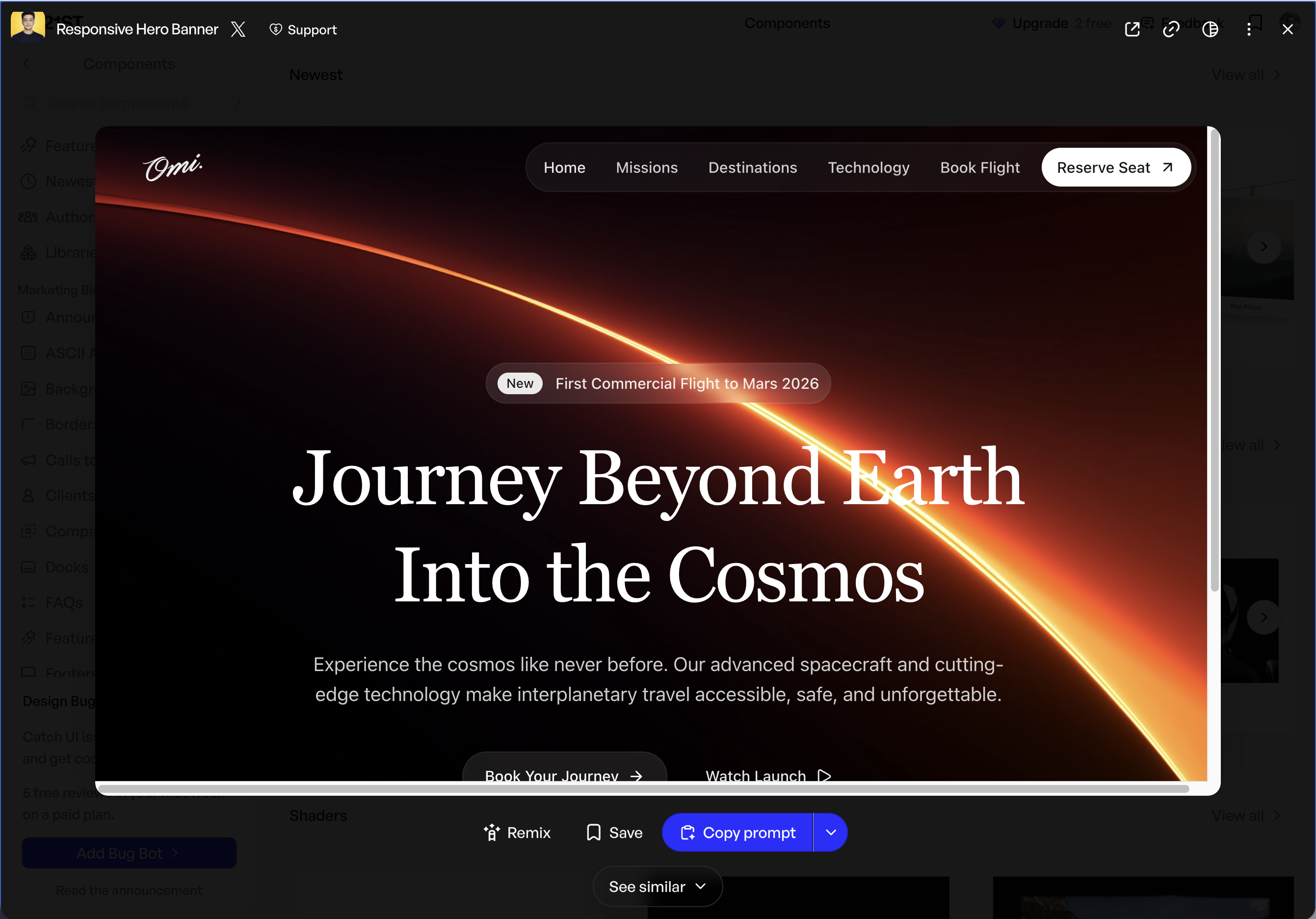Select Book Flight in the preview navigation
The width and height of the screenshot is (1316, 919).
click(979, 167)
